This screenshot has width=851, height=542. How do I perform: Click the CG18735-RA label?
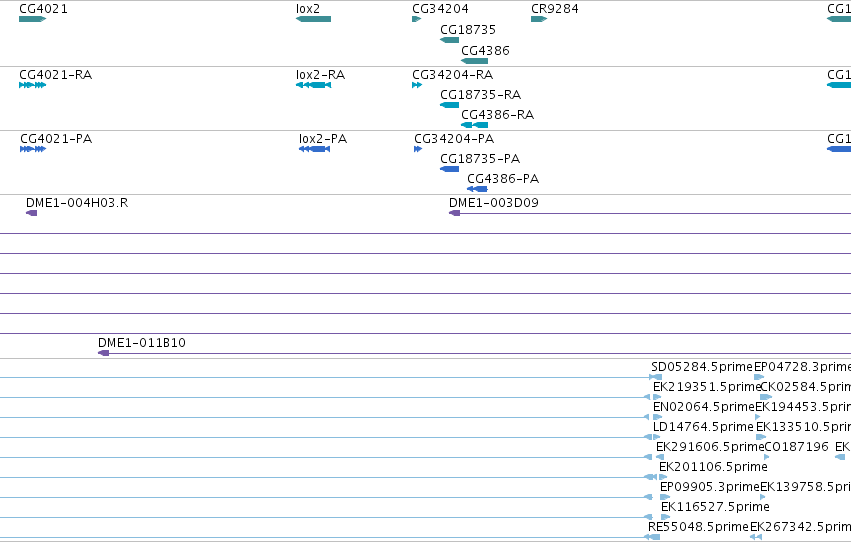tap(480, 94)
